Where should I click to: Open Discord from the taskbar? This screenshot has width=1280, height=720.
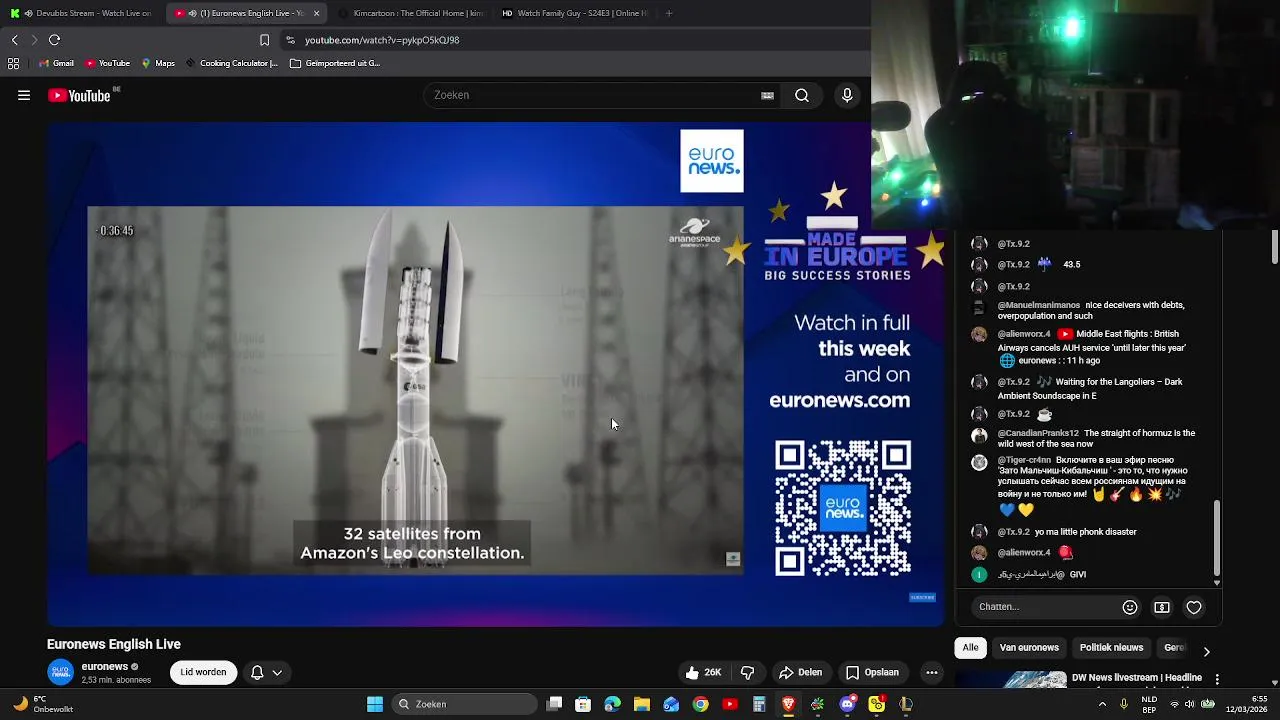pos(848,704)
